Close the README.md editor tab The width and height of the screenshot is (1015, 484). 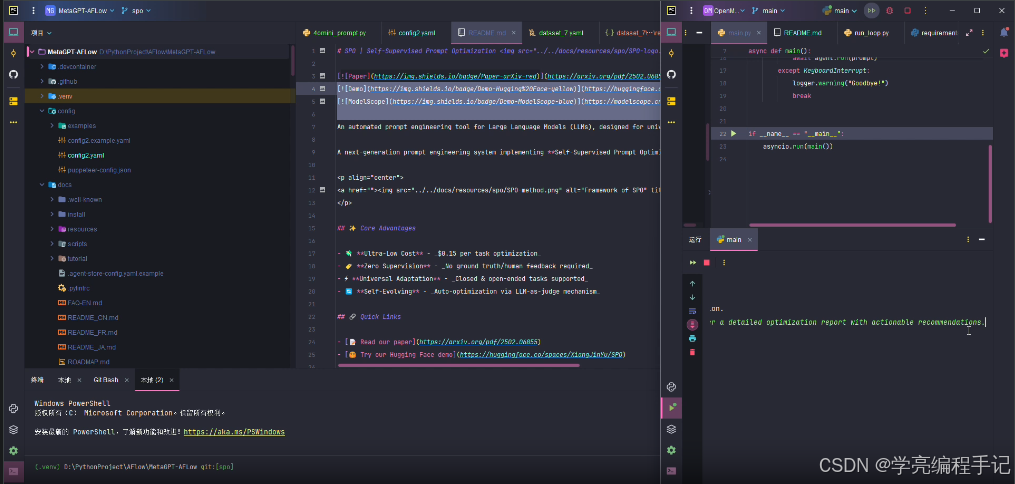click(x=513, y=32)
